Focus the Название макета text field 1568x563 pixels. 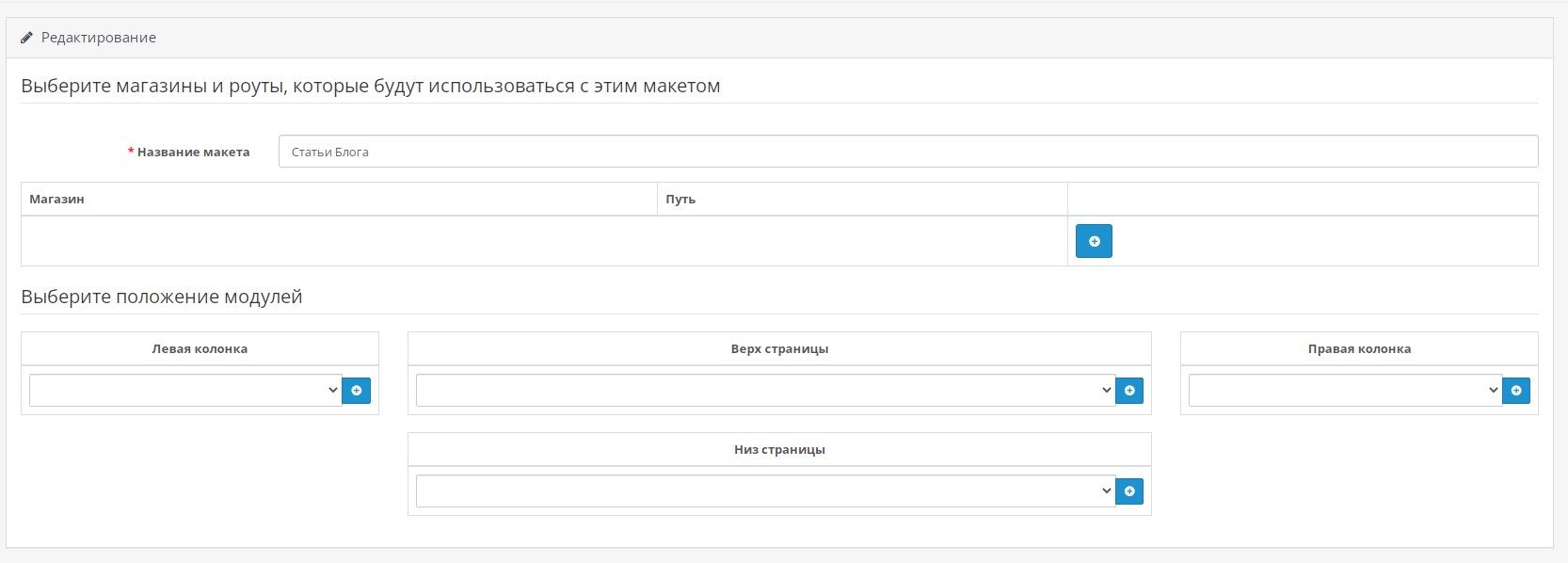908,152
